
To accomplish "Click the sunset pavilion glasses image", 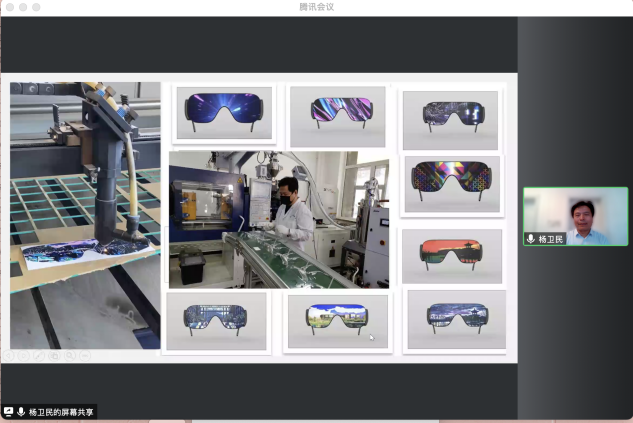I will (452, 256).
